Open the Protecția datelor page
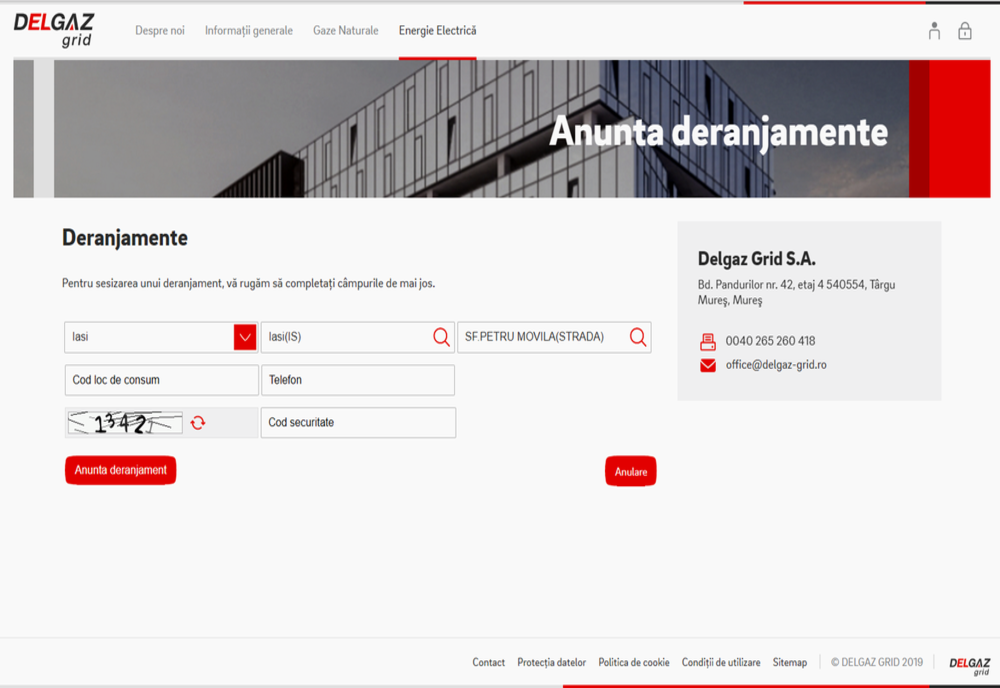This screenshot has height=688, width=1000. click(x=551, y=662)
